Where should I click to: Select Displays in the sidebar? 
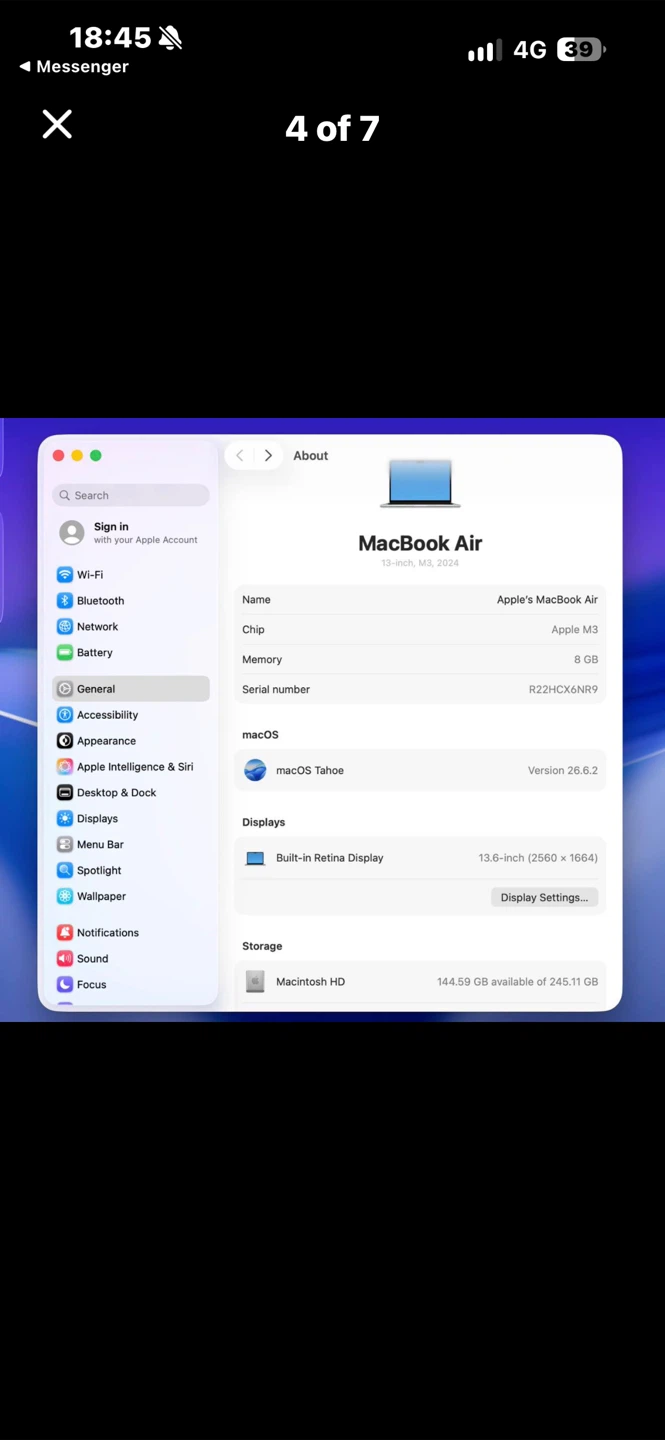click(x=131, y=819)
